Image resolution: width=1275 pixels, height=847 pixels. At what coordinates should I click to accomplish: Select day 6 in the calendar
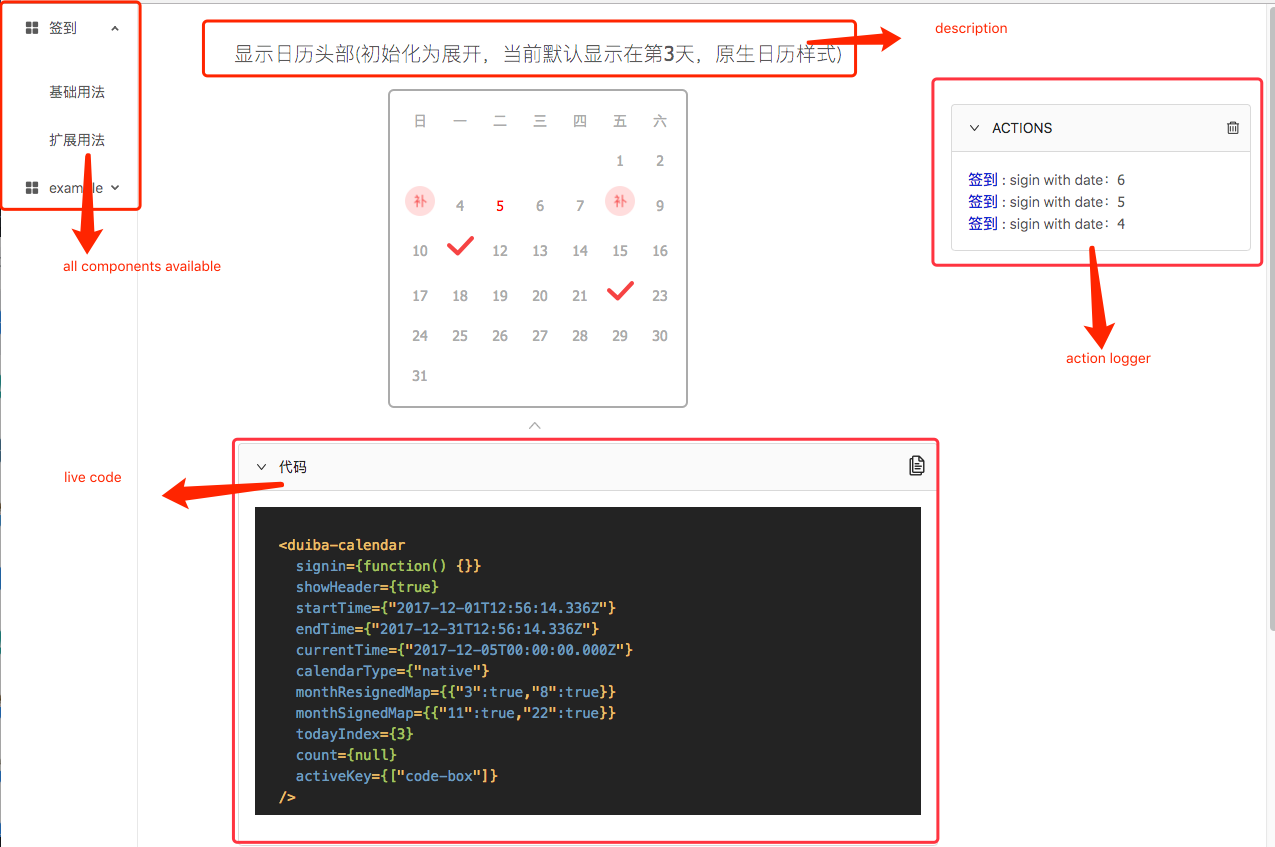point(540,206)
